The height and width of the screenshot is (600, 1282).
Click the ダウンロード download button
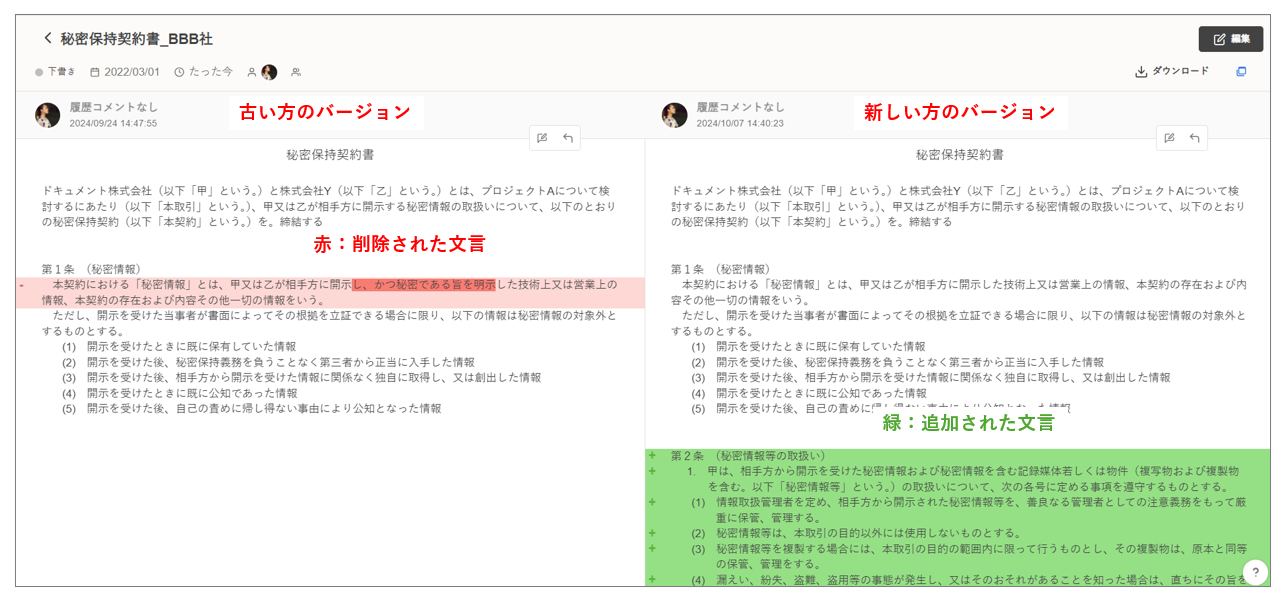point(1172,72)
